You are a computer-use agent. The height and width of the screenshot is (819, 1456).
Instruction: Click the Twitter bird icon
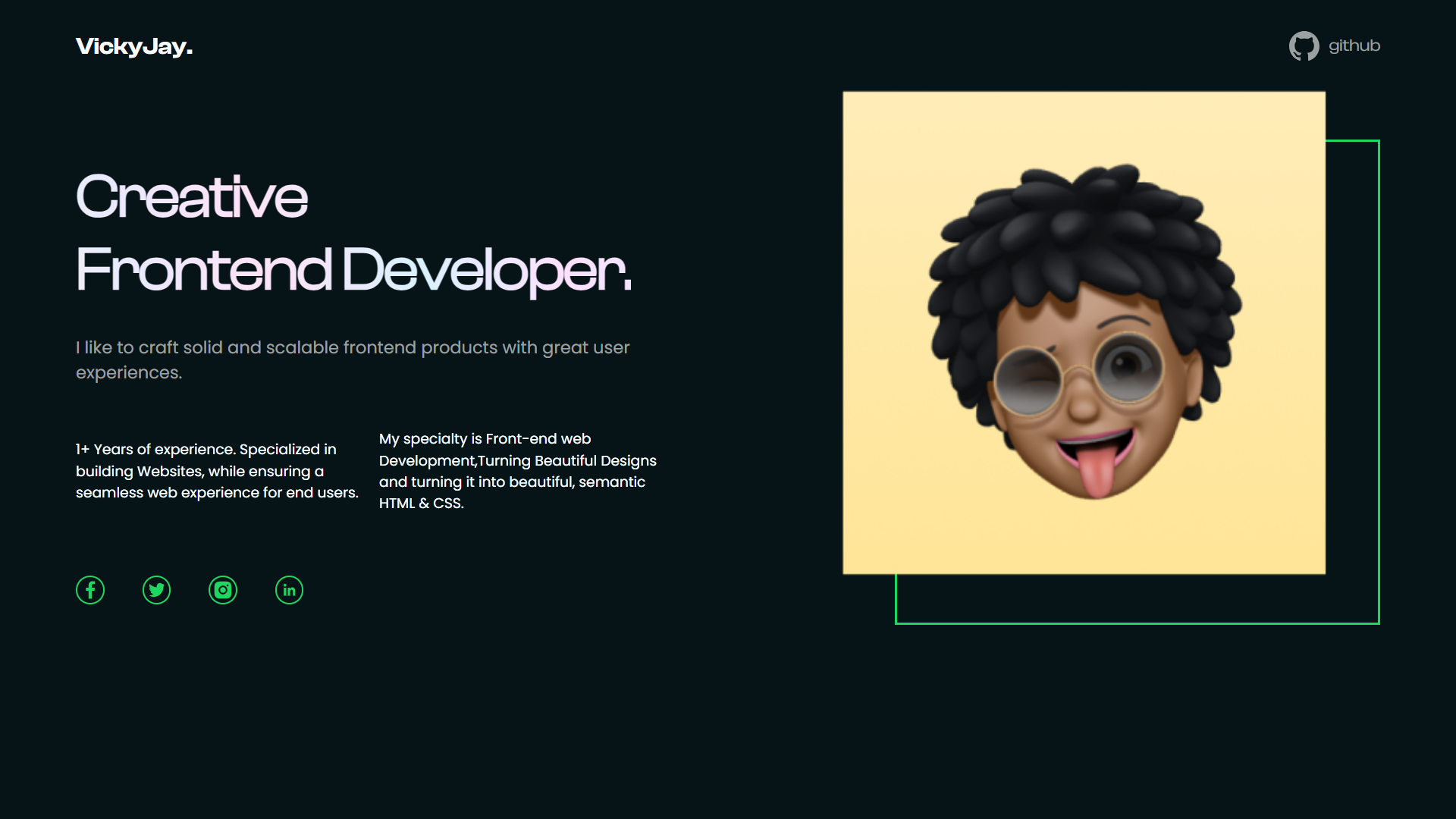pos(156,590)
